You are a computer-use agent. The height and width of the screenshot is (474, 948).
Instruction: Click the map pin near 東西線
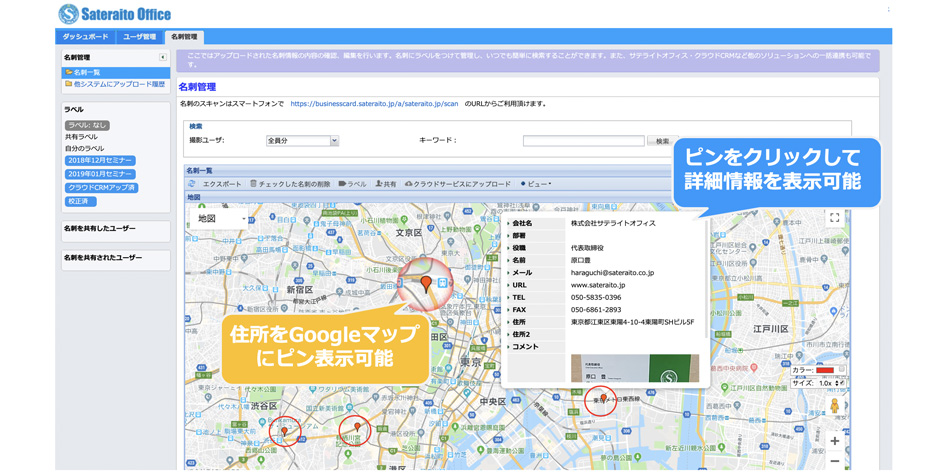click(603, 398)
